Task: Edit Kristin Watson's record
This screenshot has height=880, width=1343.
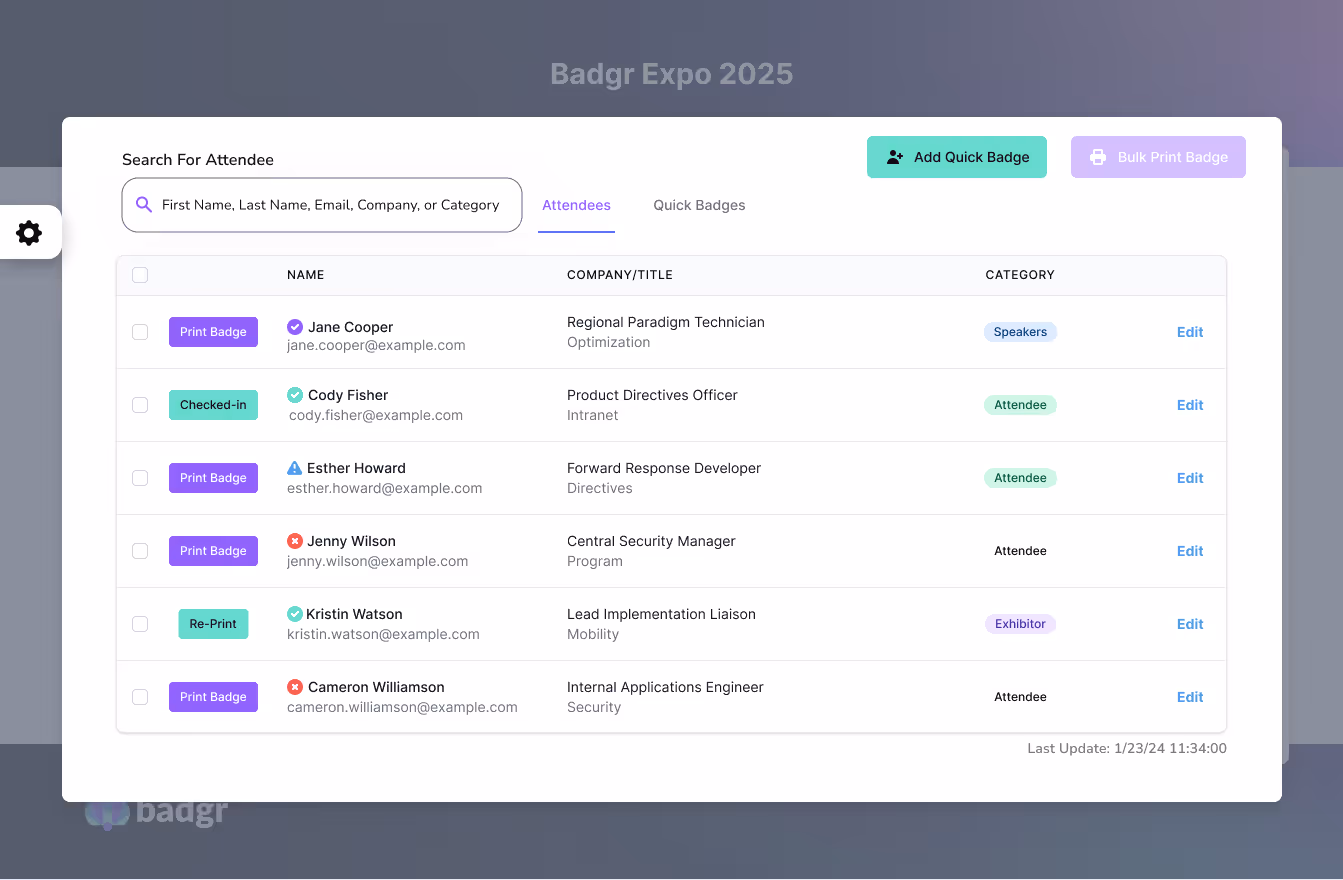Action: [1190, 624]
